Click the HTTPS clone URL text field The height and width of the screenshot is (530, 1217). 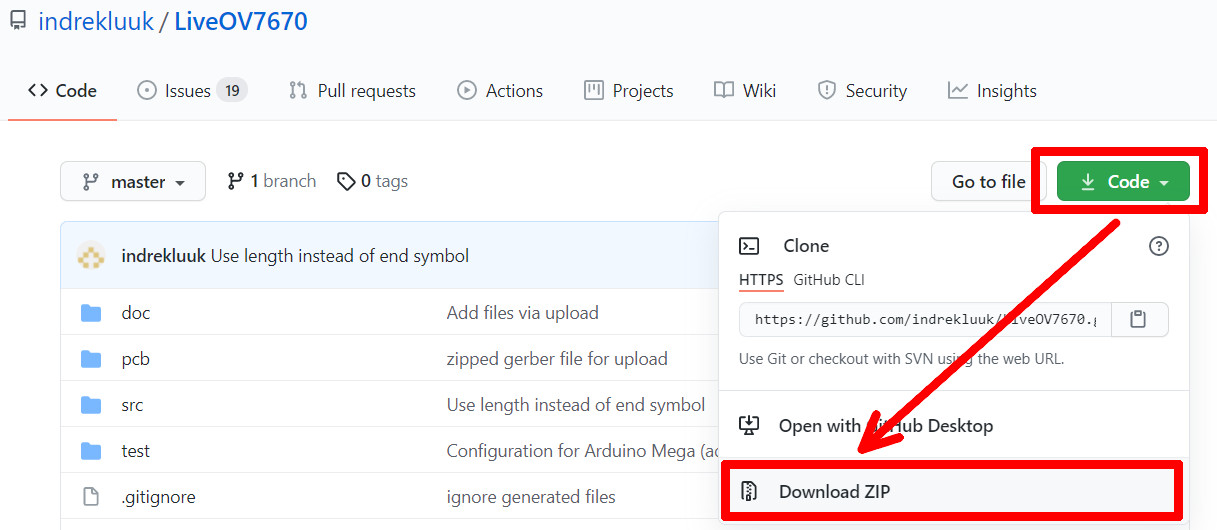click(925, 320)
